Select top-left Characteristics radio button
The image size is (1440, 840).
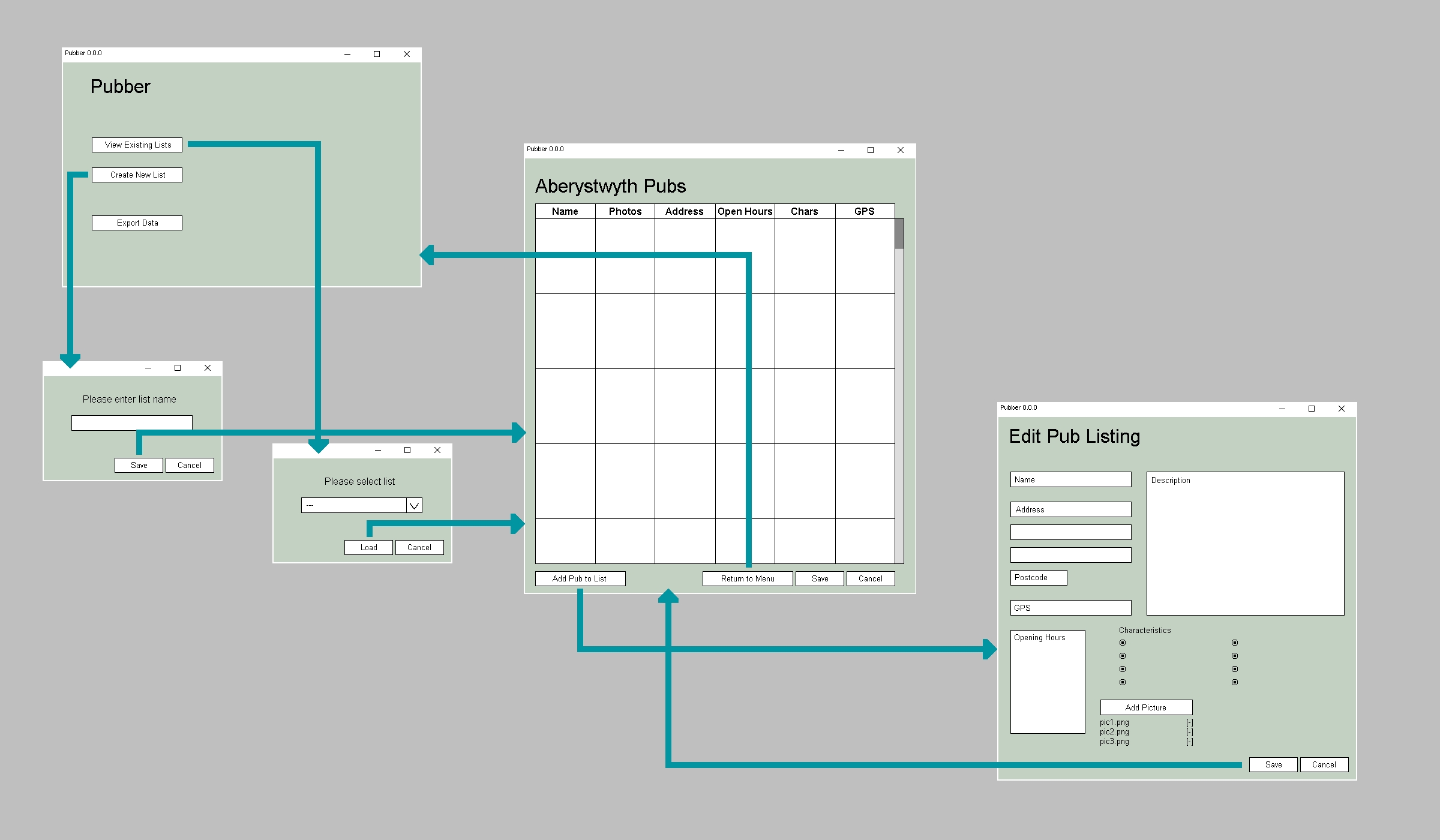(x=1123, y=643)
